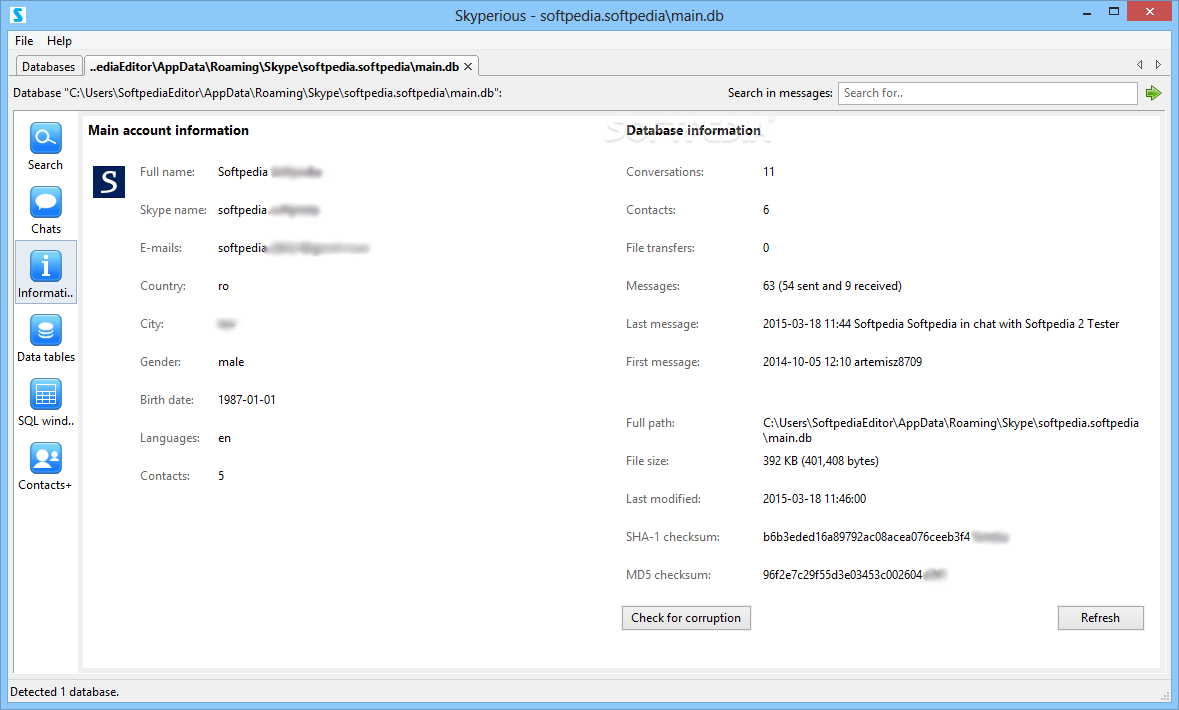Click the green search arrow button
Viewport: 1179px width, 710px height.
coord(1153,93)
